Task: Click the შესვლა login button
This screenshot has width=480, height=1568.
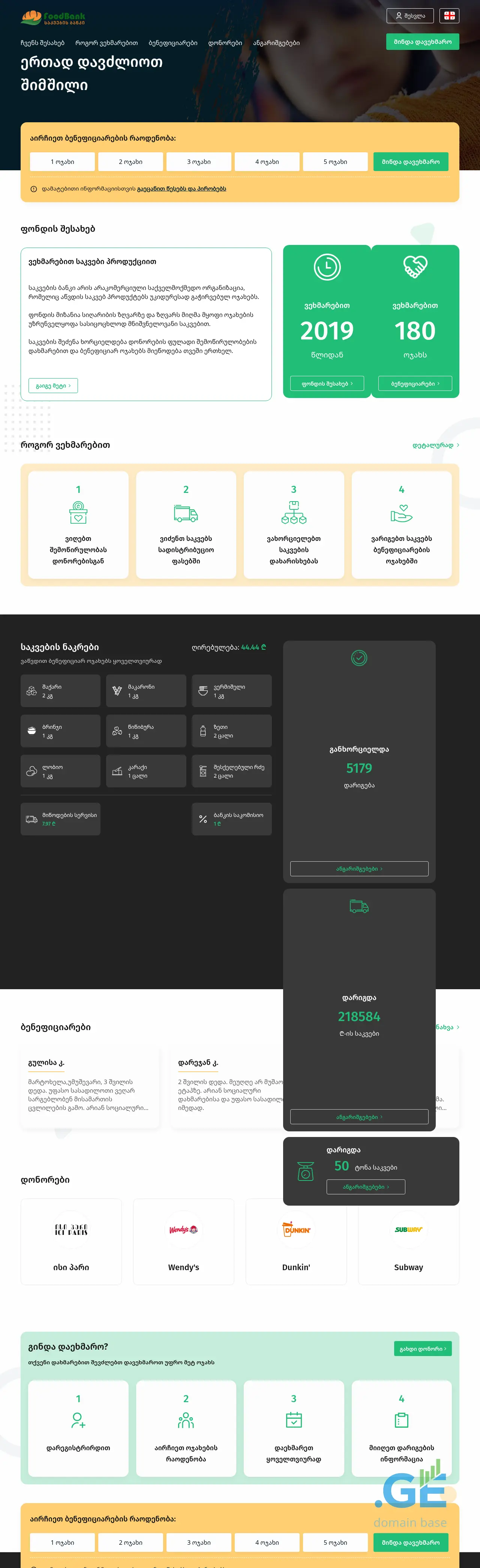Action: point(410,16)
